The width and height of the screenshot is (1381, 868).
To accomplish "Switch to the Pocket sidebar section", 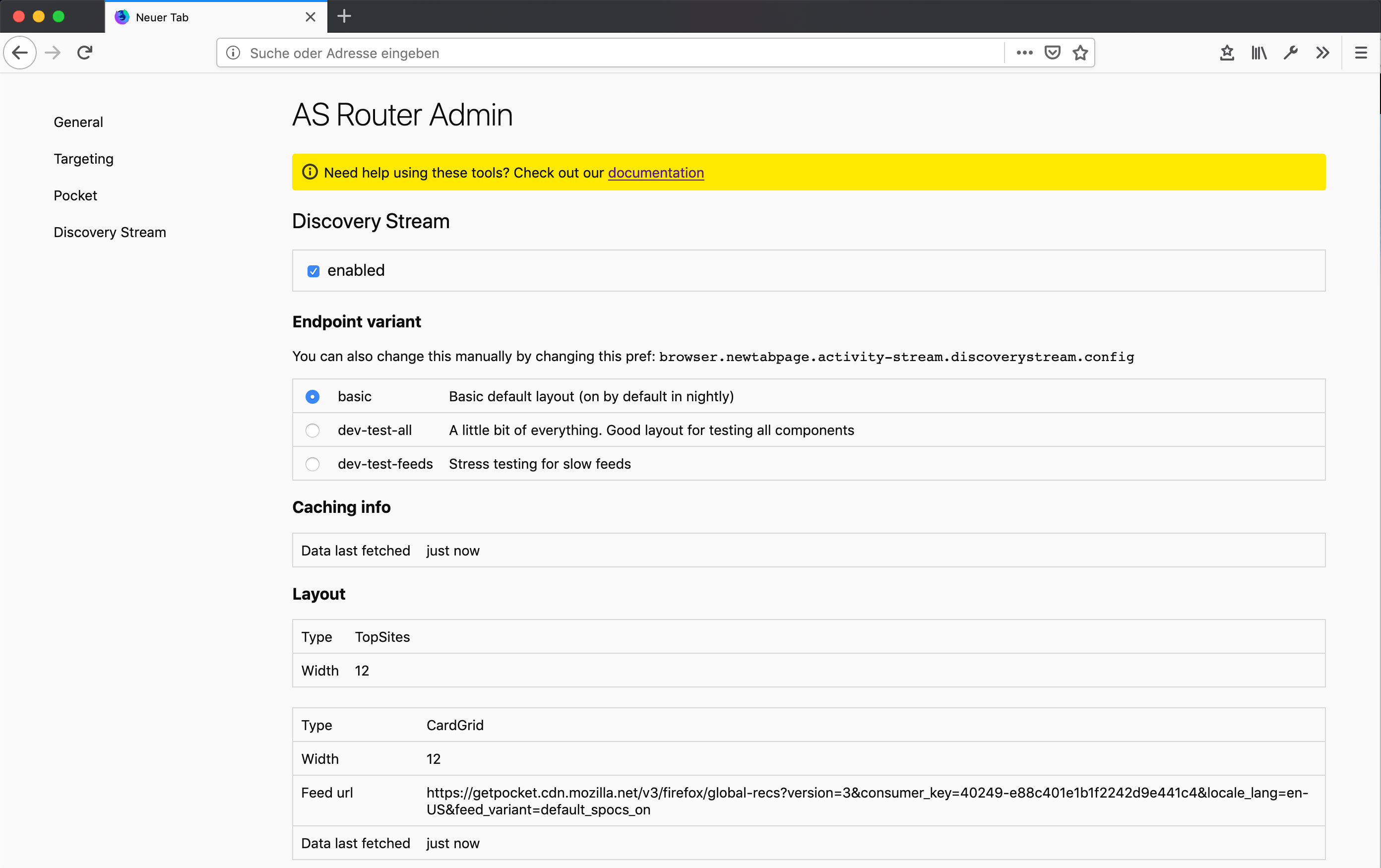I will [75, 195].
